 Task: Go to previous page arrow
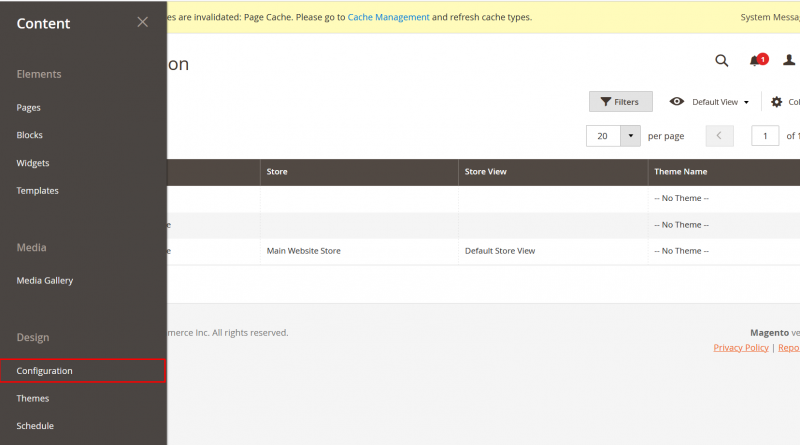719,135
